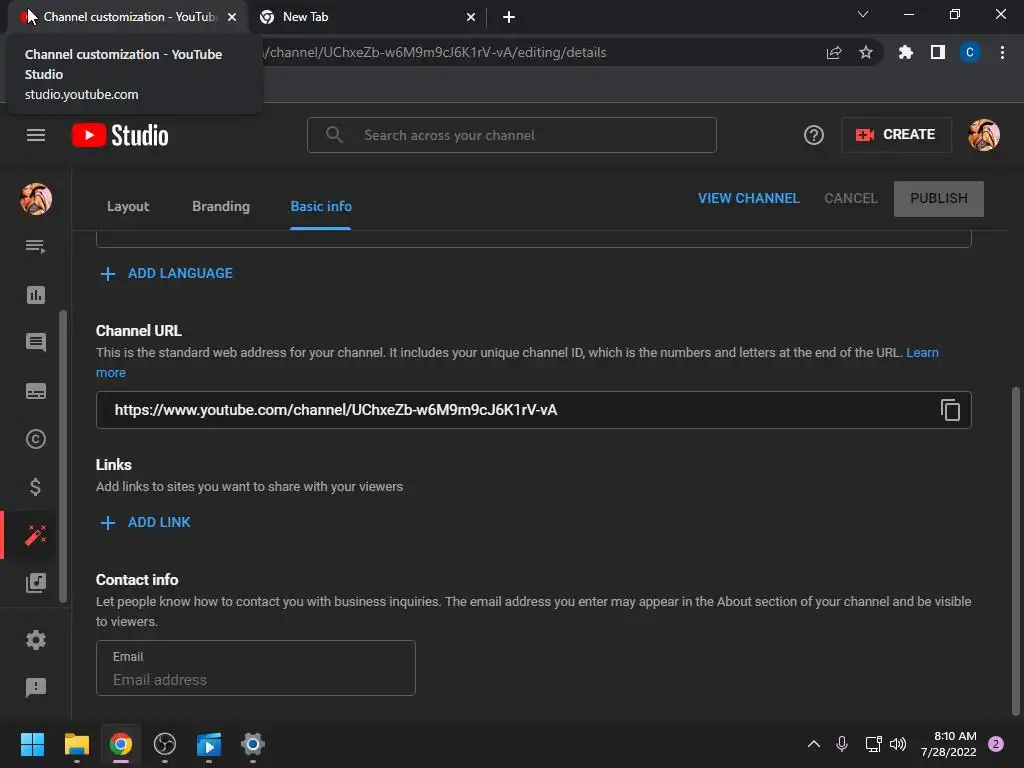This screenshot has width=1024, height=768.
Task: Click the Email address input field
Action: pos(255,668)
